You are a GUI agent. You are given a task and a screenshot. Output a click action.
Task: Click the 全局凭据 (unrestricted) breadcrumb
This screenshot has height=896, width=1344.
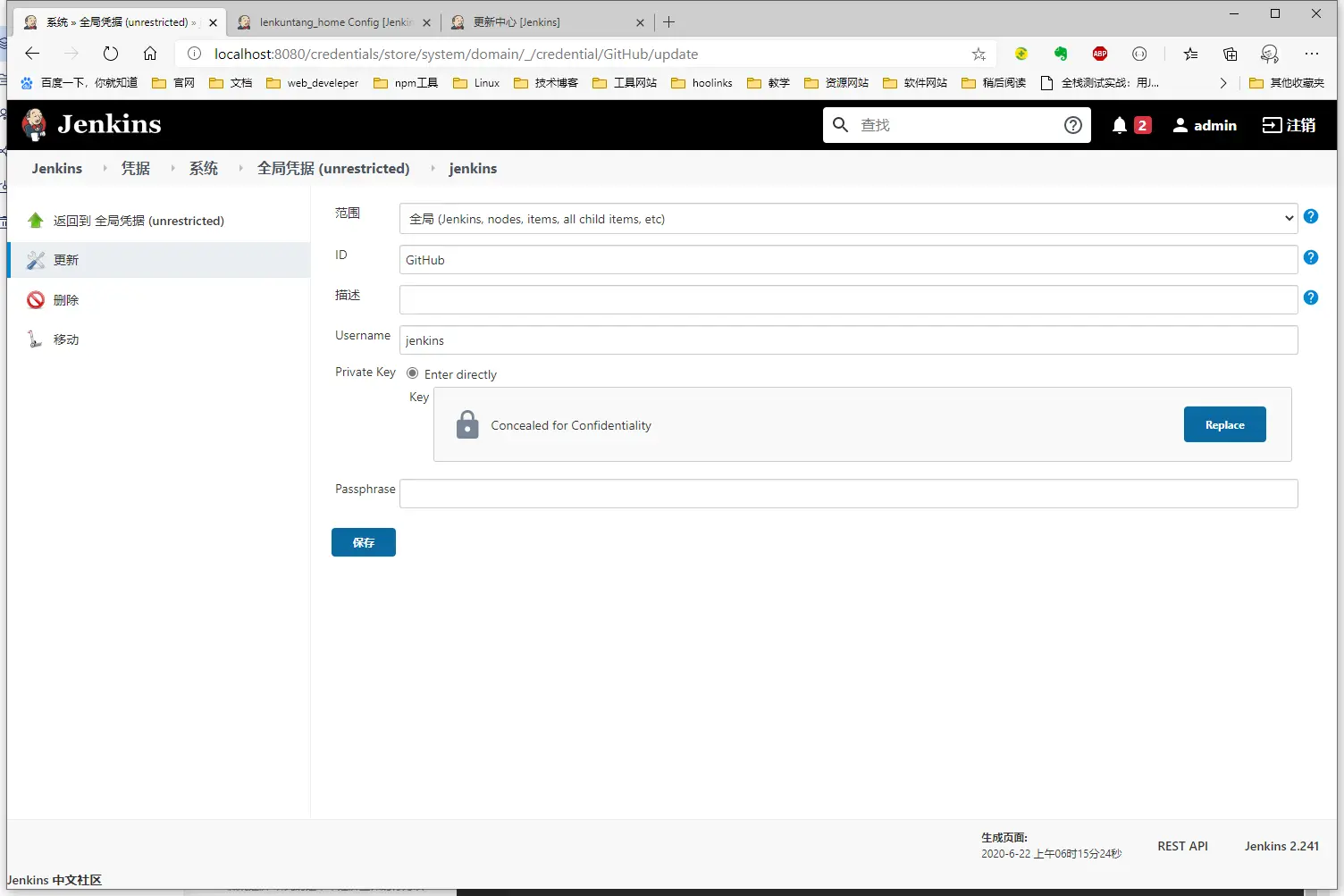tap(333, 168)
